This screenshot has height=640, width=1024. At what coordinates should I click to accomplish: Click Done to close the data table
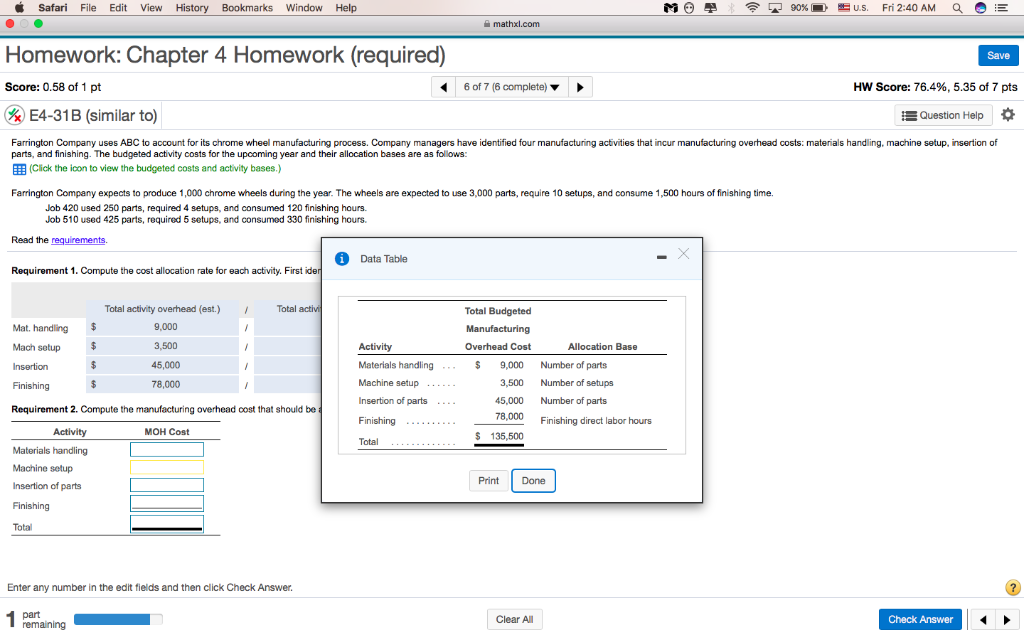point(533,480)
